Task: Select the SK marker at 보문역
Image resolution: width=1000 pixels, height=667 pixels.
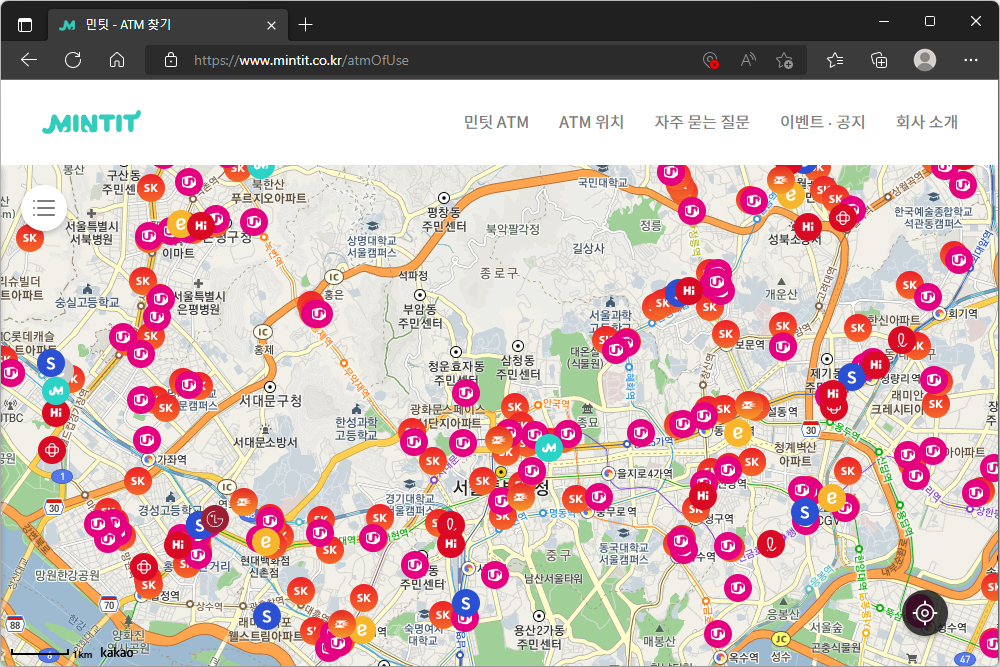Action: (x=726, y=334)
